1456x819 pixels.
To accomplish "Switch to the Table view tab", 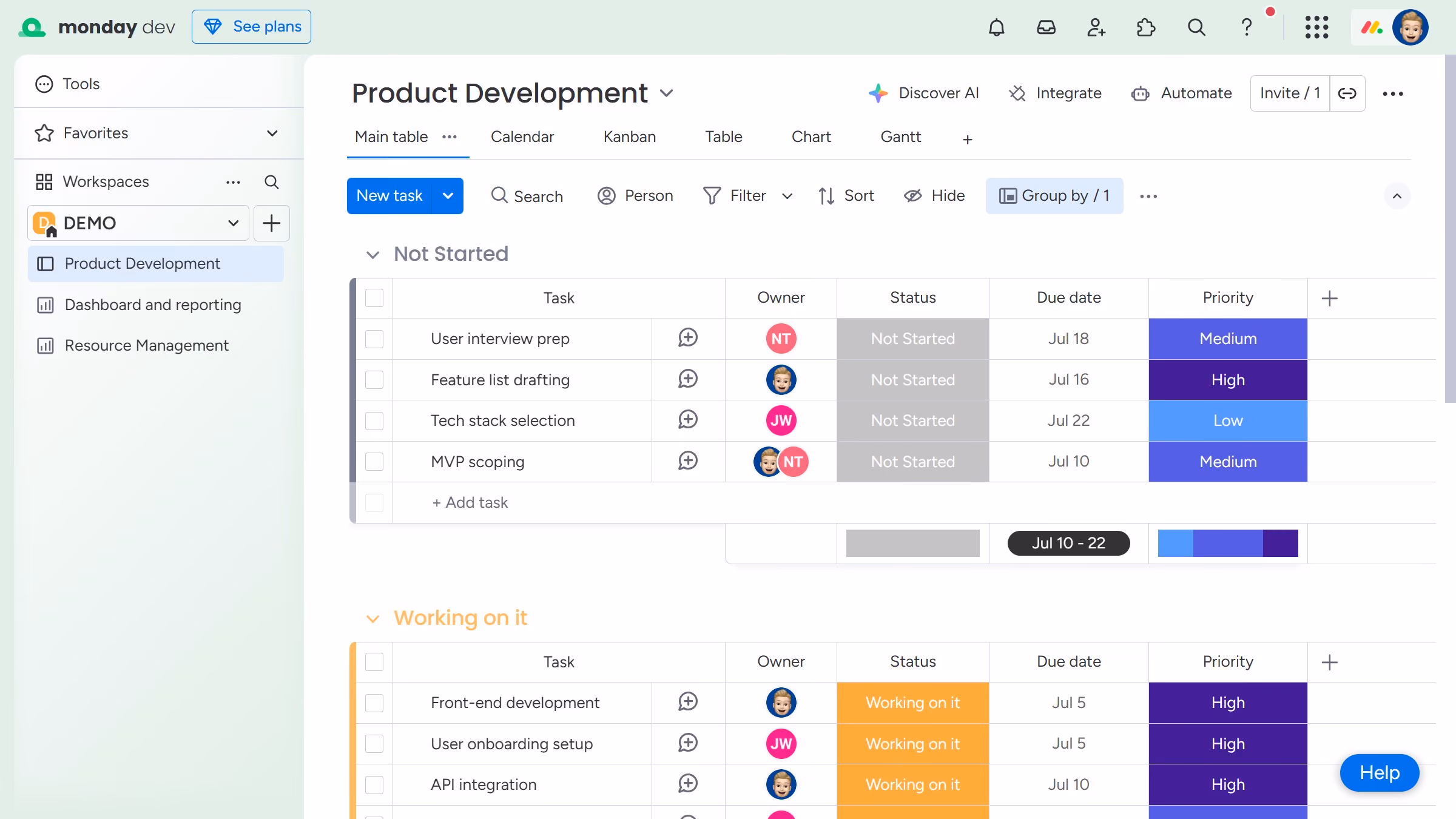I will tap(724, 137).
